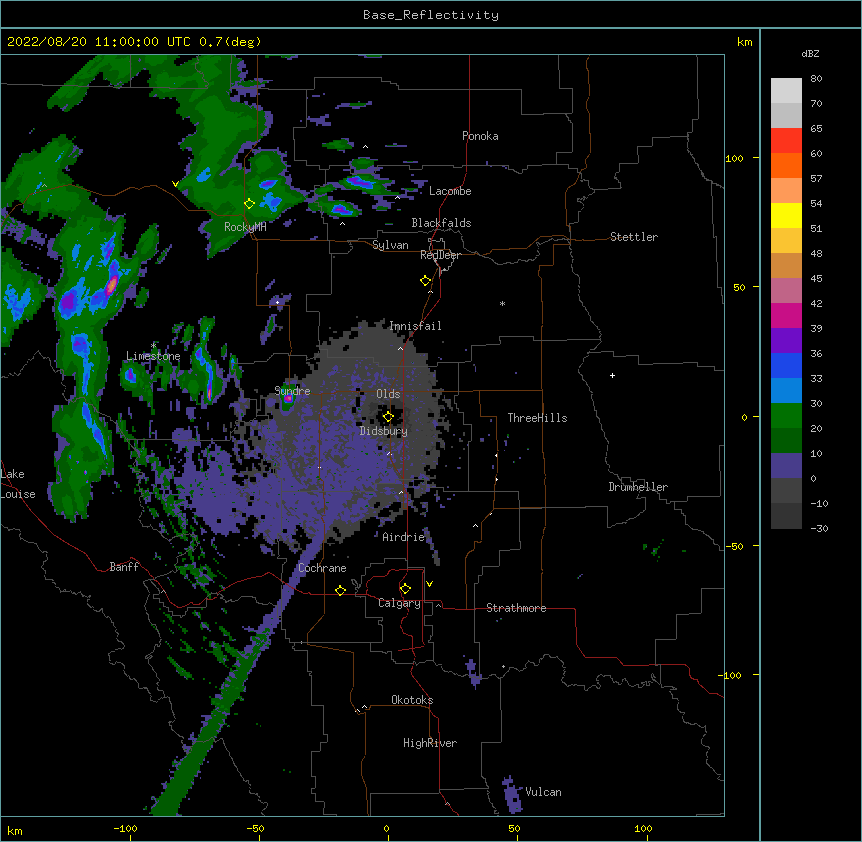This screenshot has width=862, height=842.
Task: Click the bright green 20-30 dBZ legend swatch
Action: [786, 416]
